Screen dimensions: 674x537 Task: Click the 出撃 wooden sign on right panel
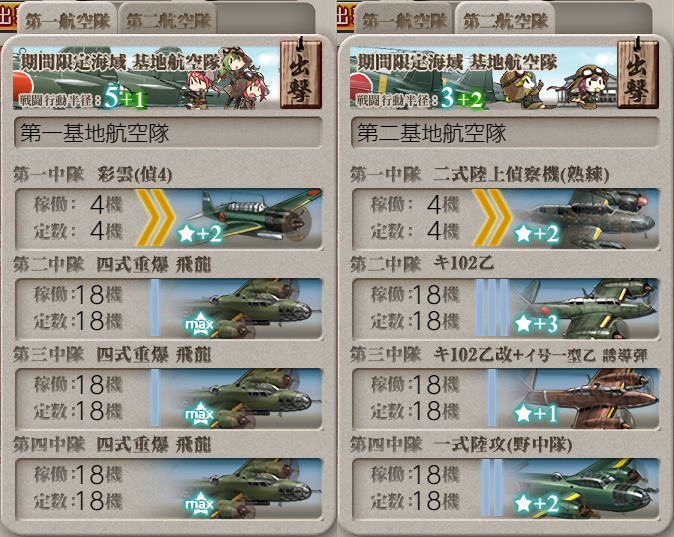[x=638, y=73]
